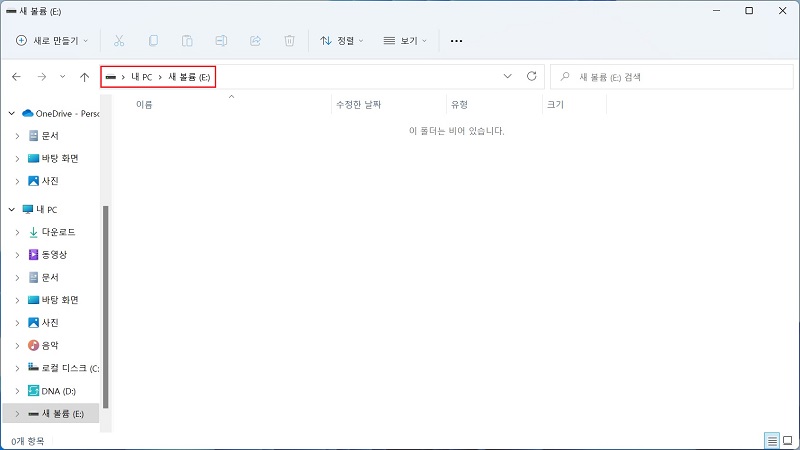
Task: Expand the 다운로드 tree node
Action: click(17, 232)
